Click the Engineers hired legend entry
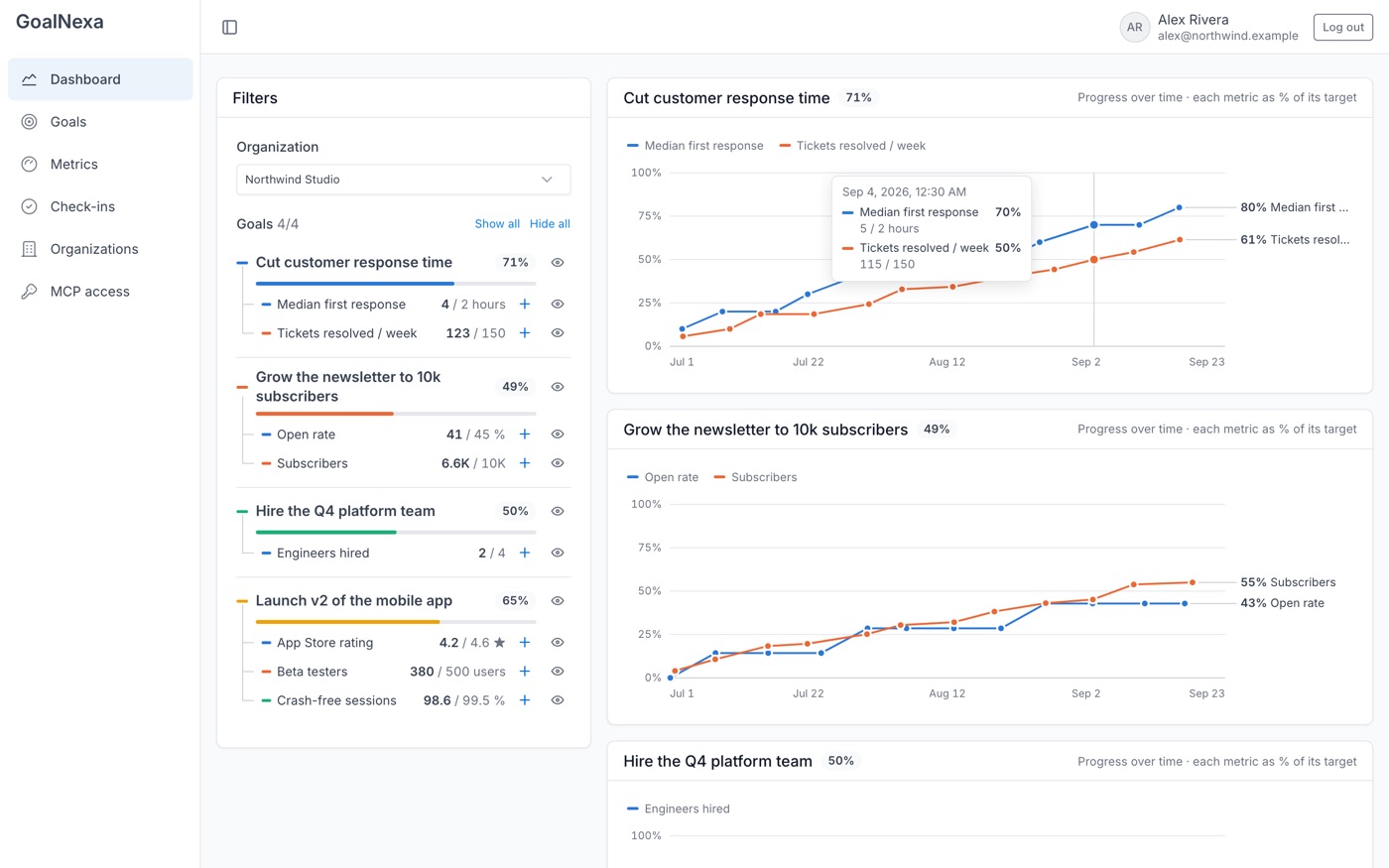 tap(679, 809)
